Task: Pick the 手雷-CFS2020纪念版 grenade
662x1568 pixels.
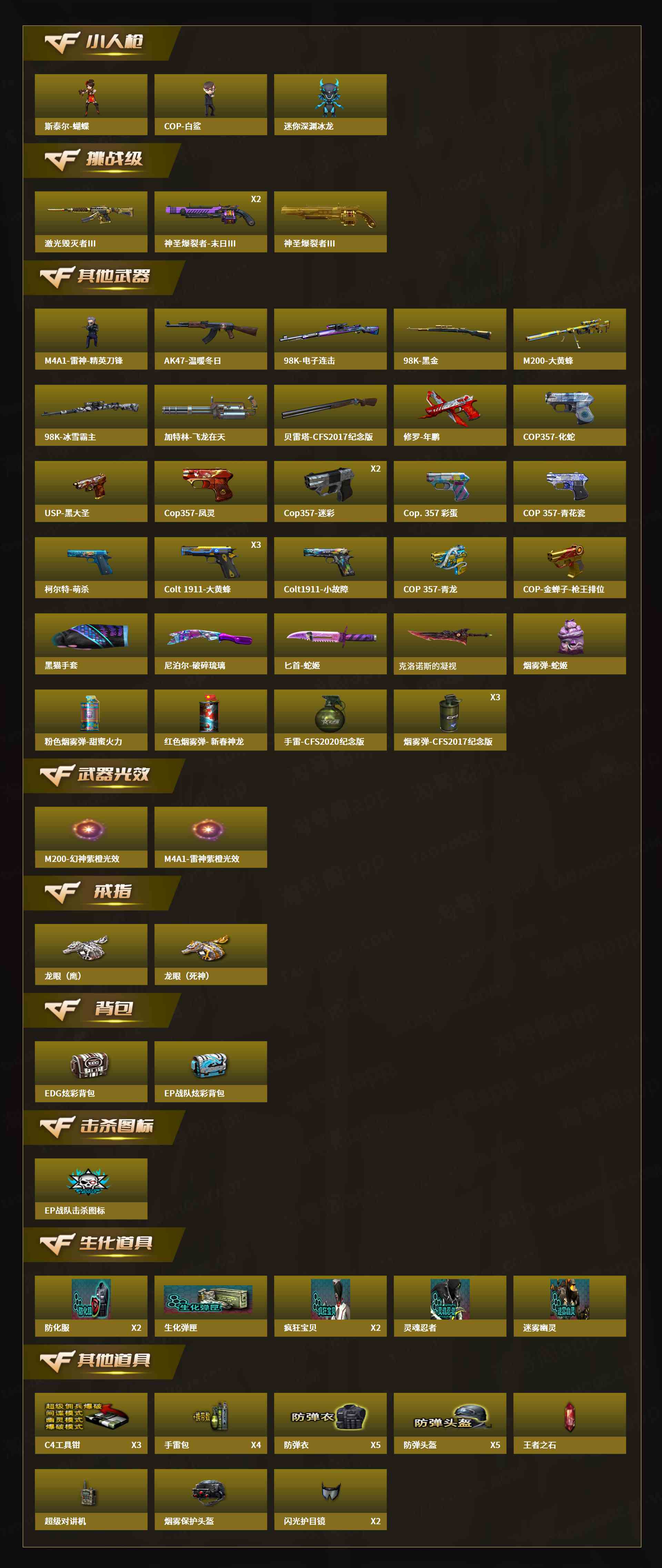Action: [330, 720]
